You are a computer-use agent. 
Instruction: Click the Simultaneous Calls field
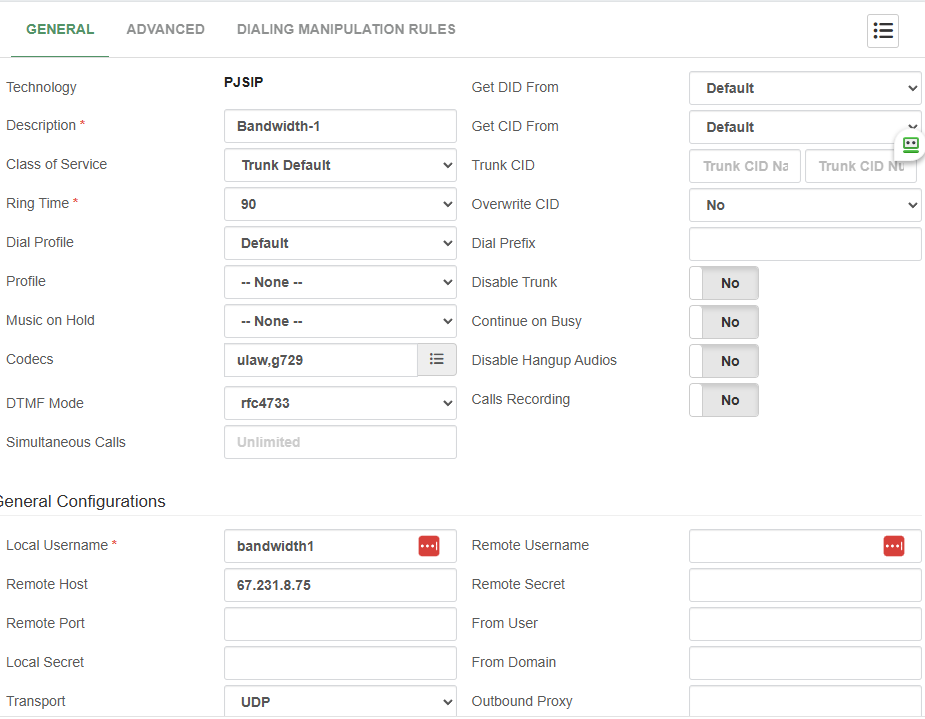click(340, 442)
